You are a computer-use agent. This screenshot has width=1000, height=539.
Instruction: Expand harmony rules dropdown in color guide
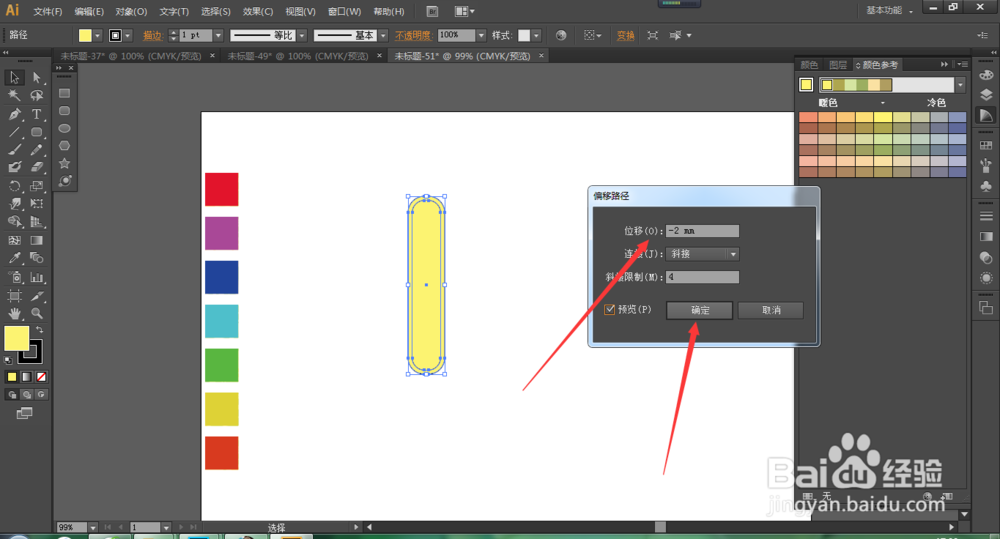click(960, 85)
